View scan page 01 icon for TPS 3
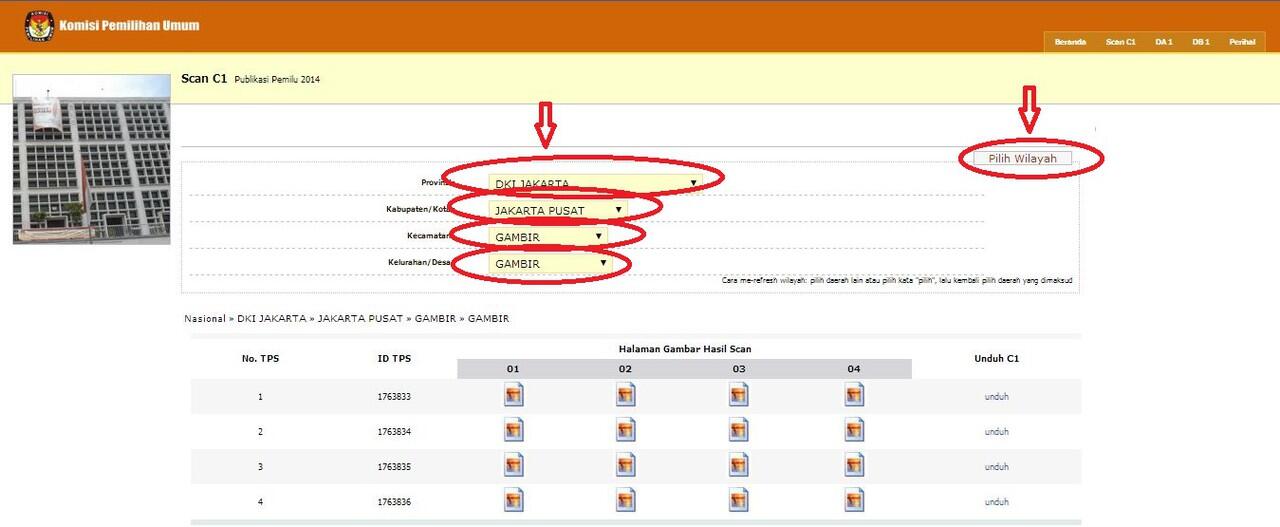1280x527 pixels. click(513, 465)
